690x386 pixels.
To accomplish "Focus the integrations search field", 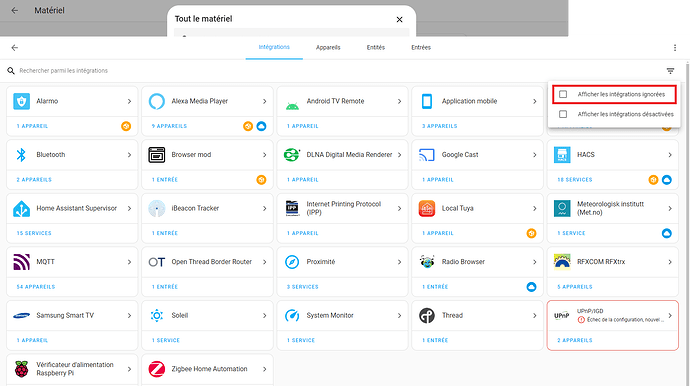I will click(334, 71).
